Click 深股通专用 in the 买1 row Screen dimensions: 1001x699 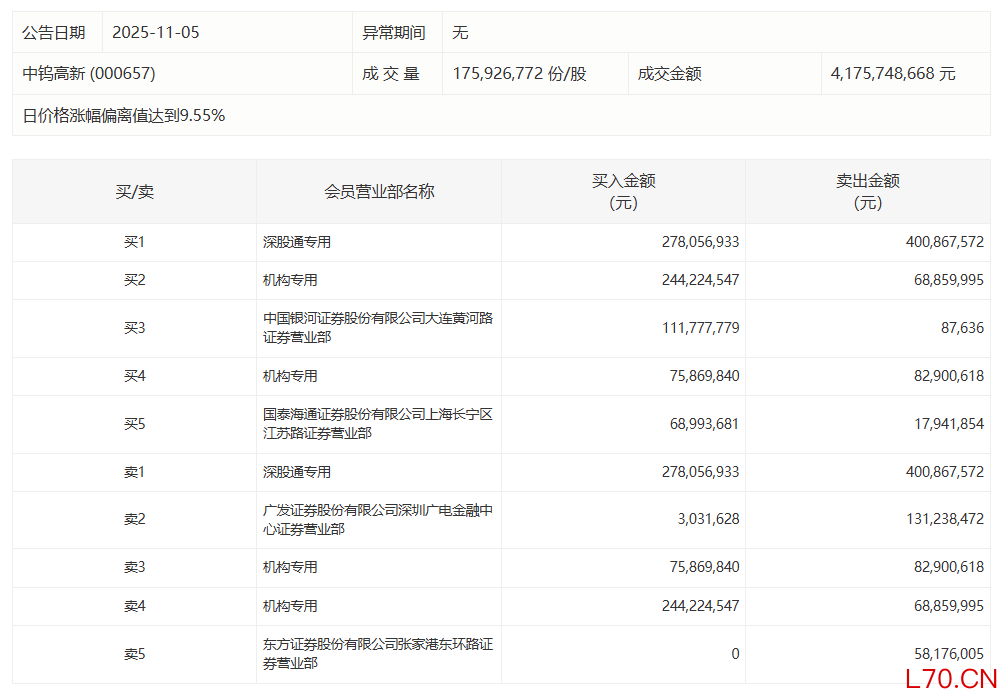[297, 242]
